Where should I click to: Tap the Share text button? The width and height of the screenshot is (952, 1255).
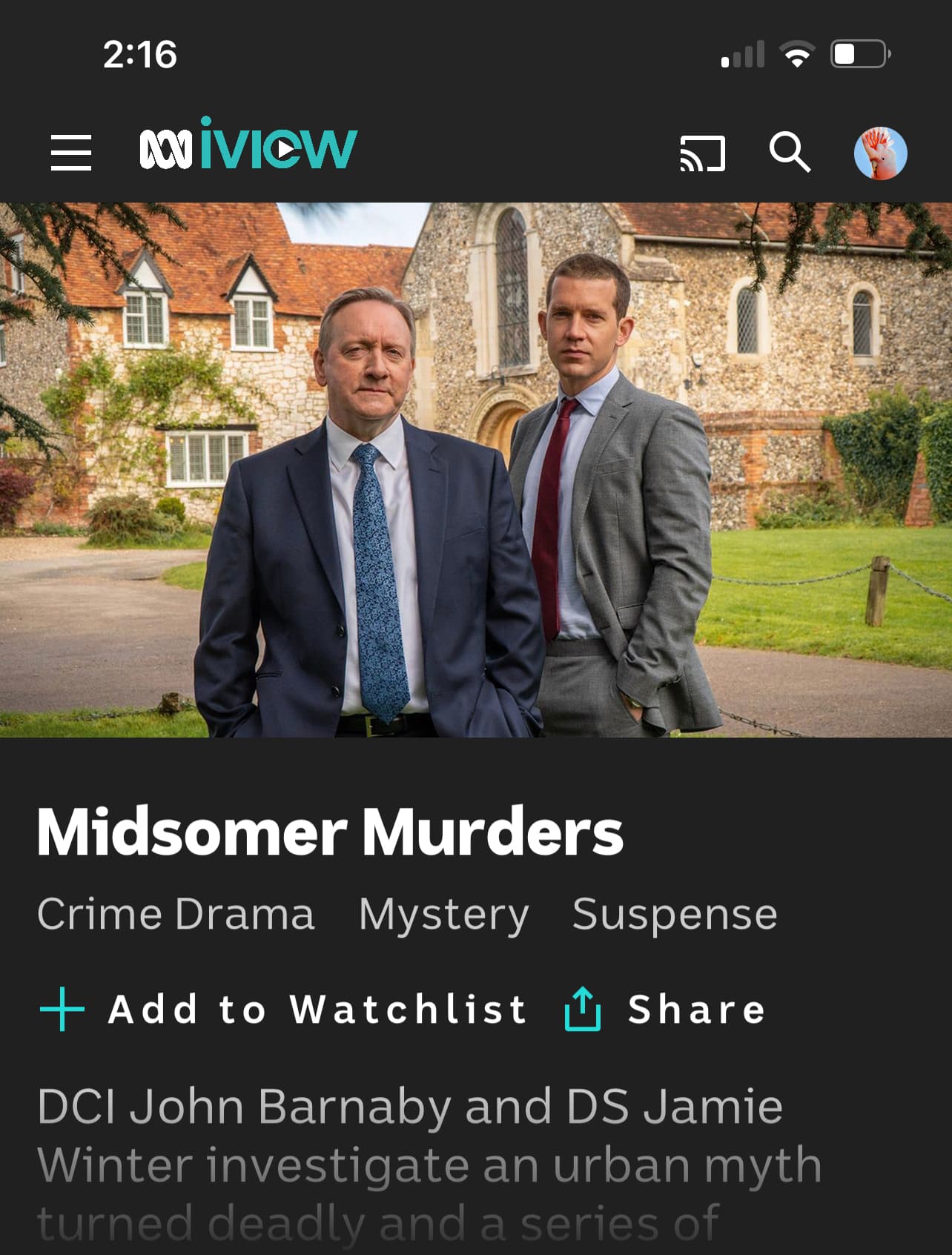tap(697, 1009)
